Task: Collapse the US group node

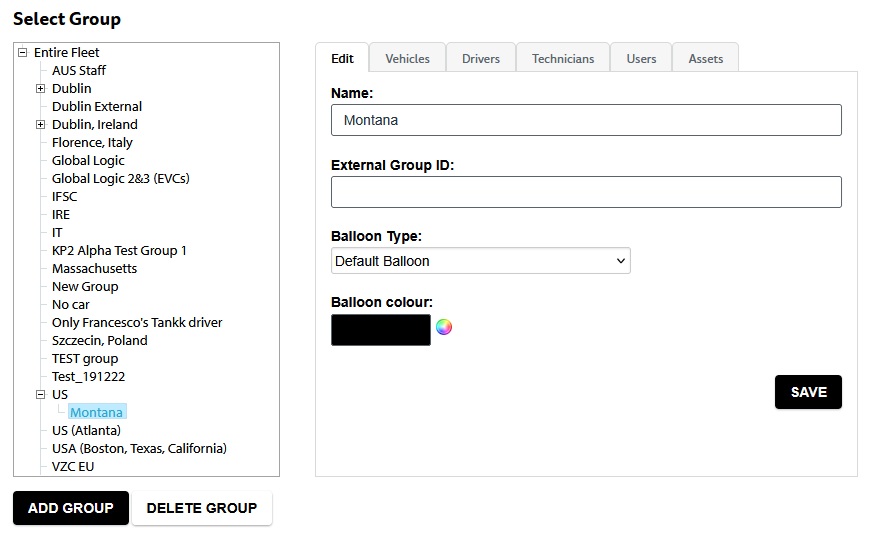Action: (40, 395)
